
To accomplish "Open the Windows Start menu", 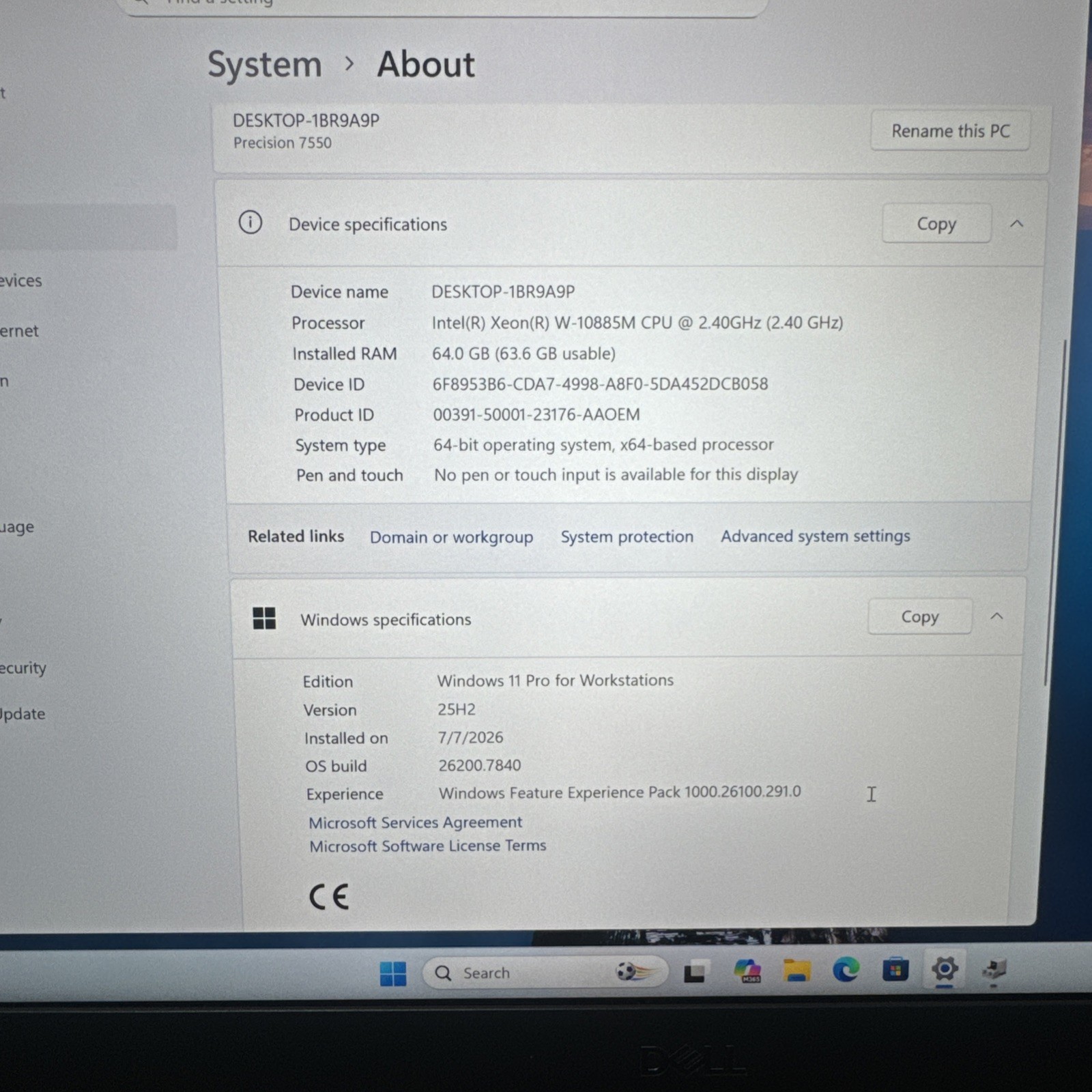I will click(x=392, y=973).
